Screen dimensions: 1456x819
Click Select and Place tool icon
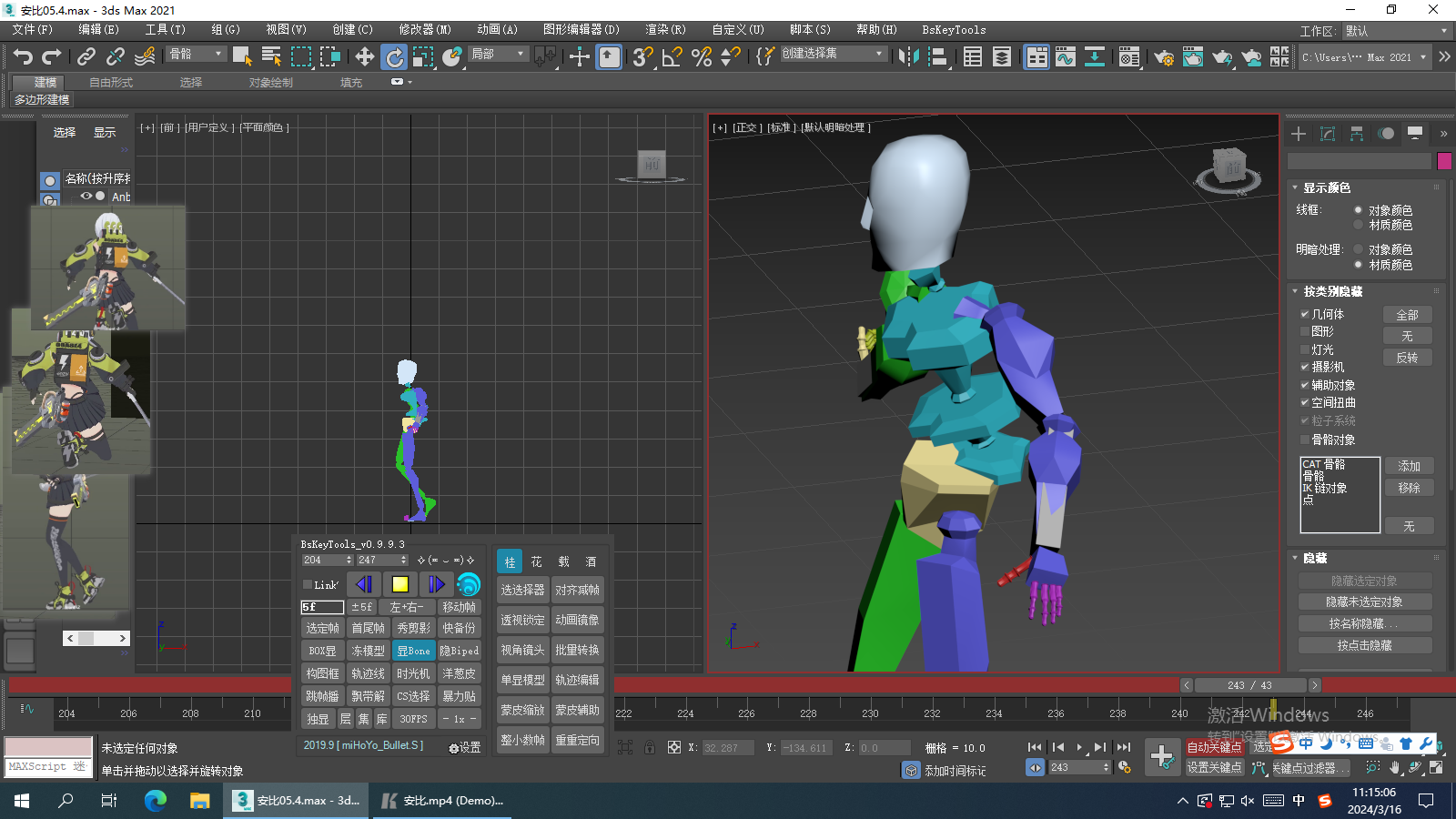click(452, 56)
